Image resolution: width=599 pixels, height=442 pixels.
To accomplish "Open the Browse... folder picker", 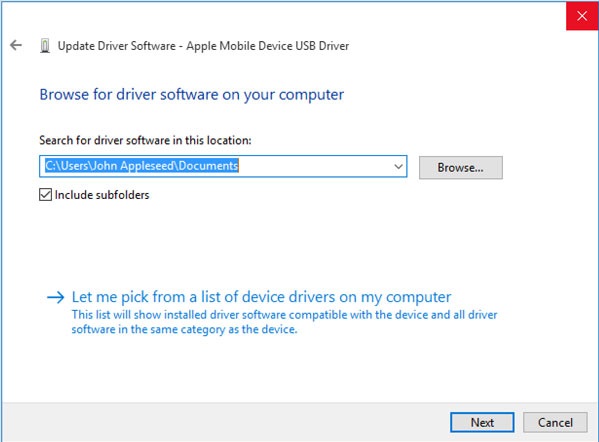I will point(461,167).
